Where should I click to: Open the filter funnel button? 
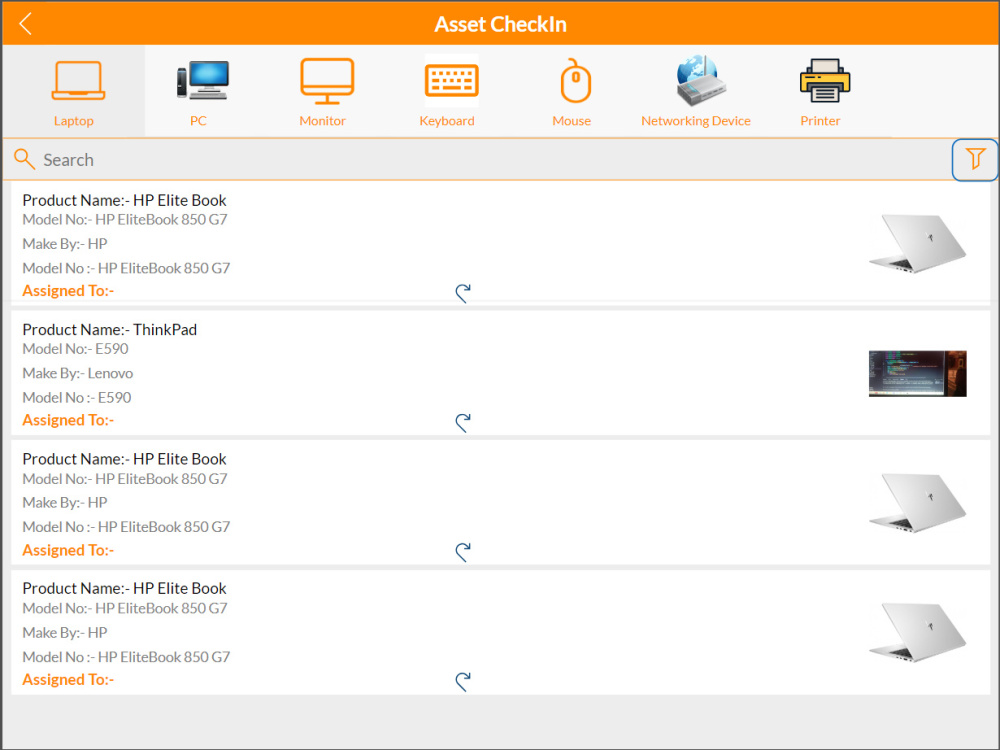(974, 159)
